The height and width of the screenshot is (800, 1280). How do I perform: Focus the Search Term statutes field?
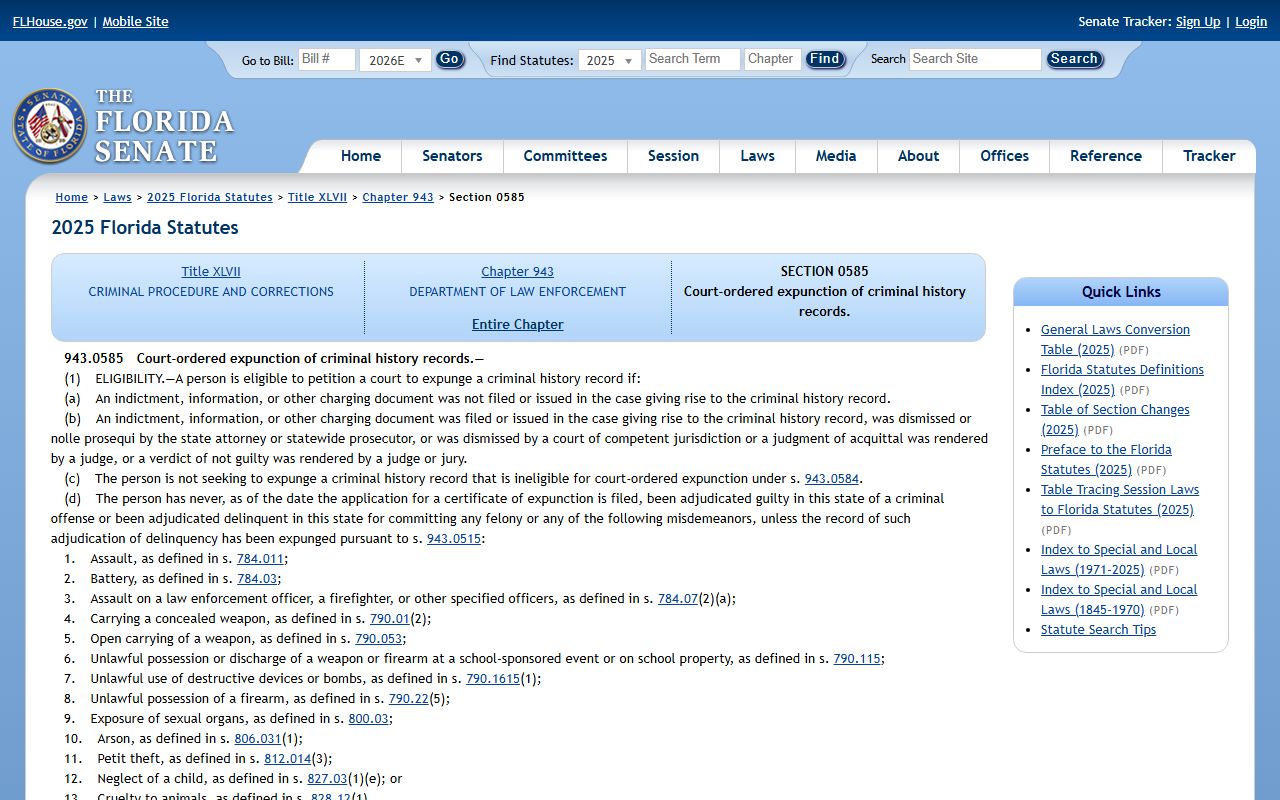pyautogui.click(x=693, y=59)
